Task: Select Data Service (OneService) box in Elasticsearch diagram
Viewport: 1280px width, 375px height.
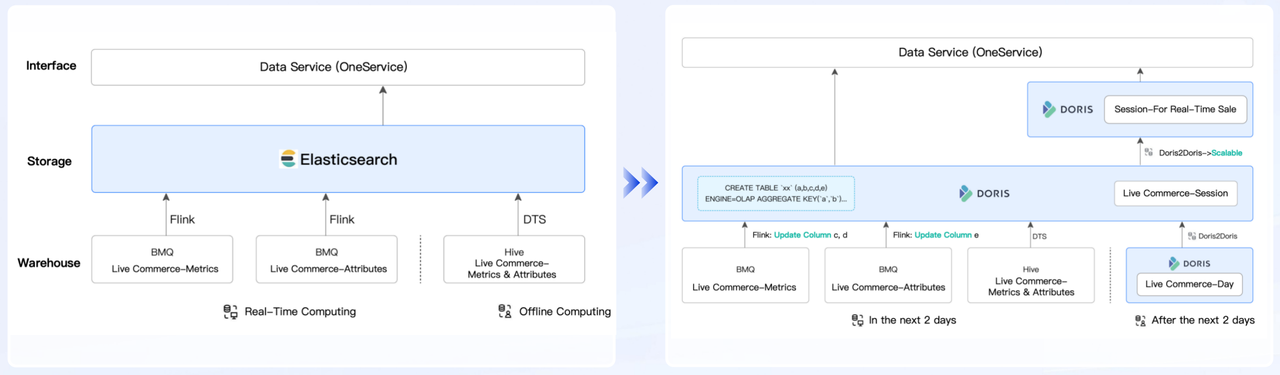Action: (x=338, y=67)
